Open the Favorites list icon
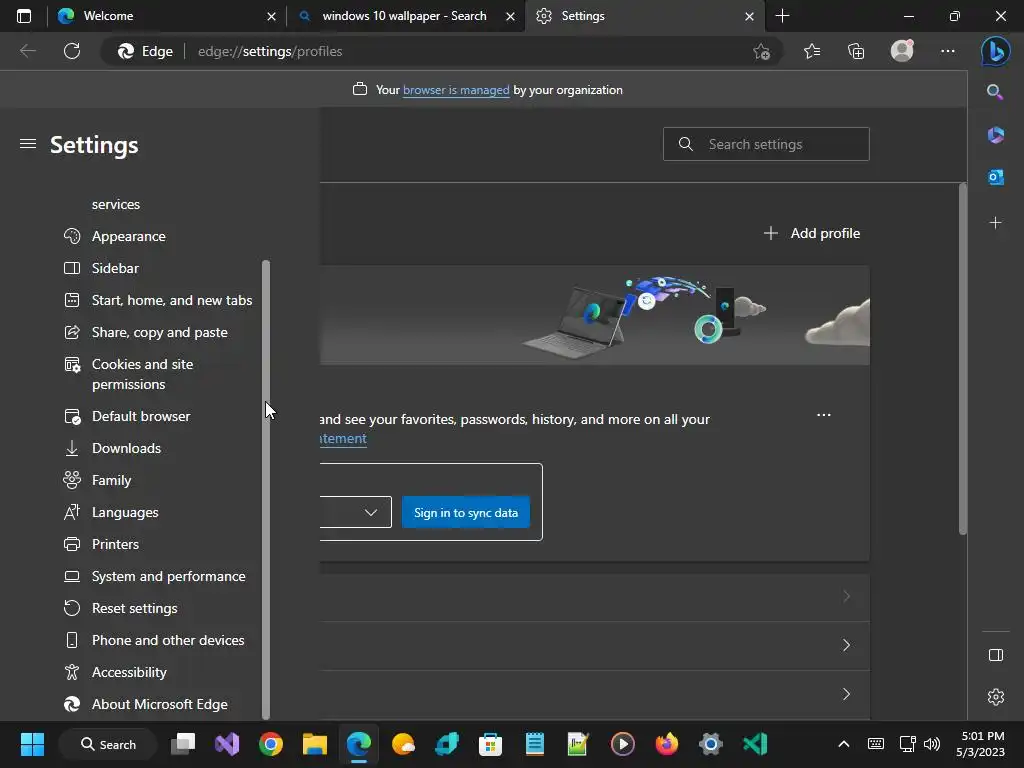 tap(812, 51)
